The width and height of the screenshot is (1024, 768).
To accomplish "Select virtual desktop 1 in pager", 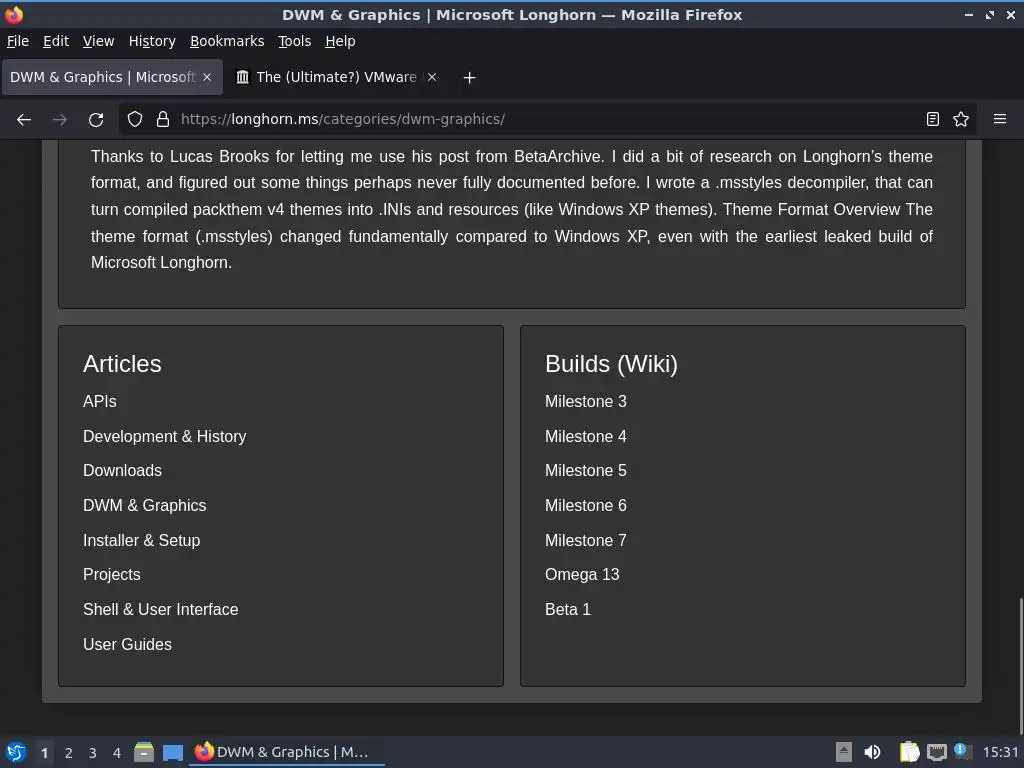I will click(x=44, y=753).
